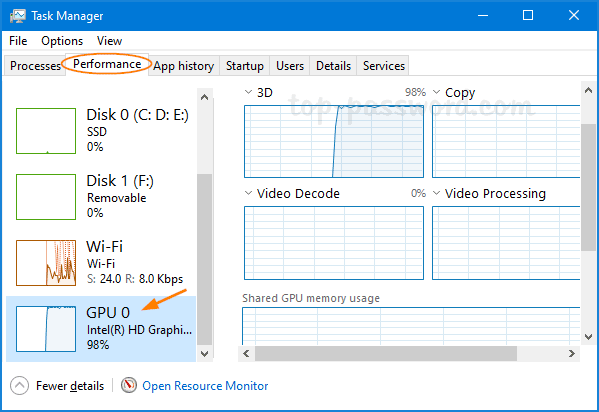Click the sidebar vertical scrollbar thumb

click(205, 260)
